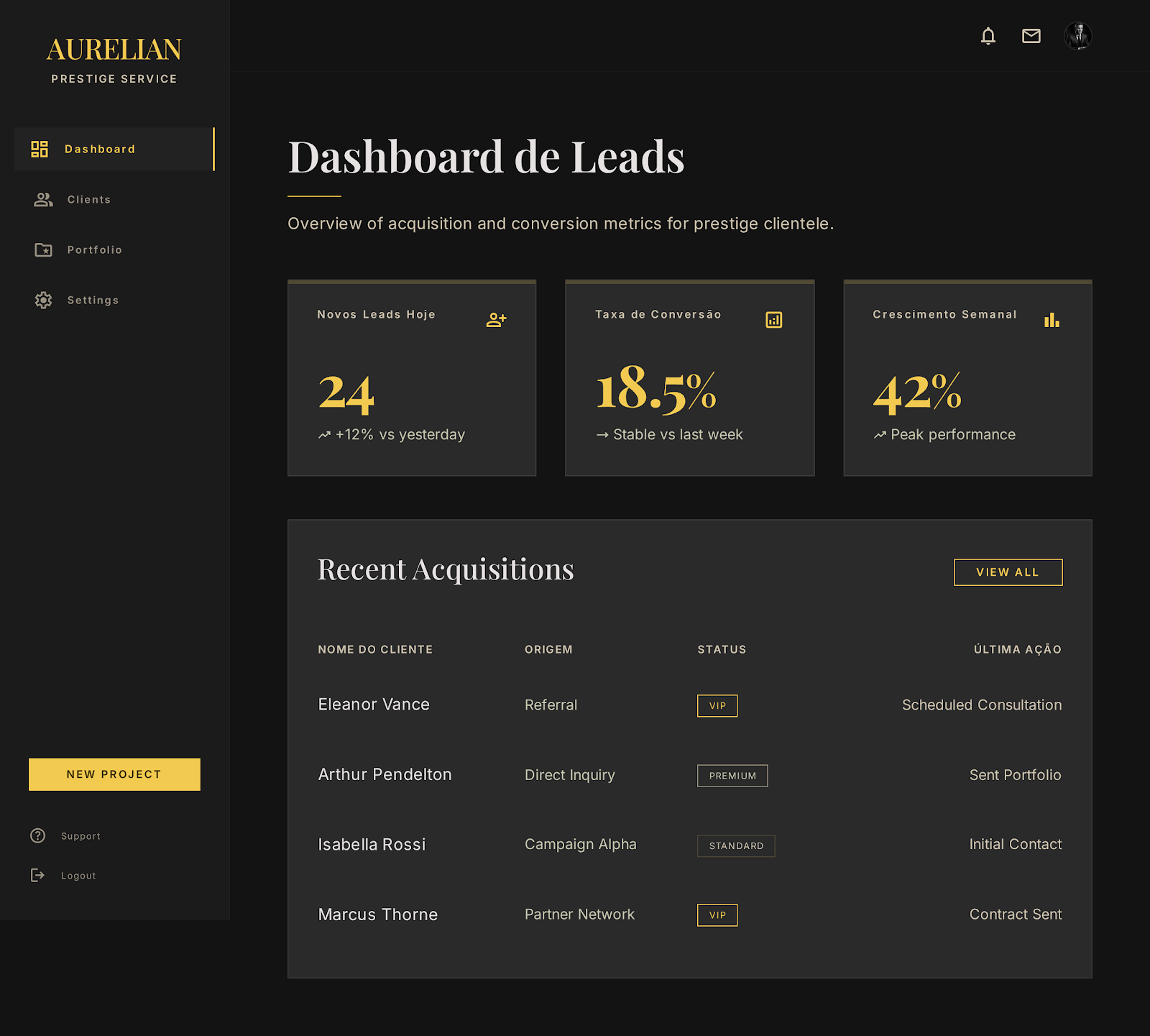Click the Settings gear icon
This screenshot has width=1150, height=1036.
pyautogui.click(x=43, y=301)
